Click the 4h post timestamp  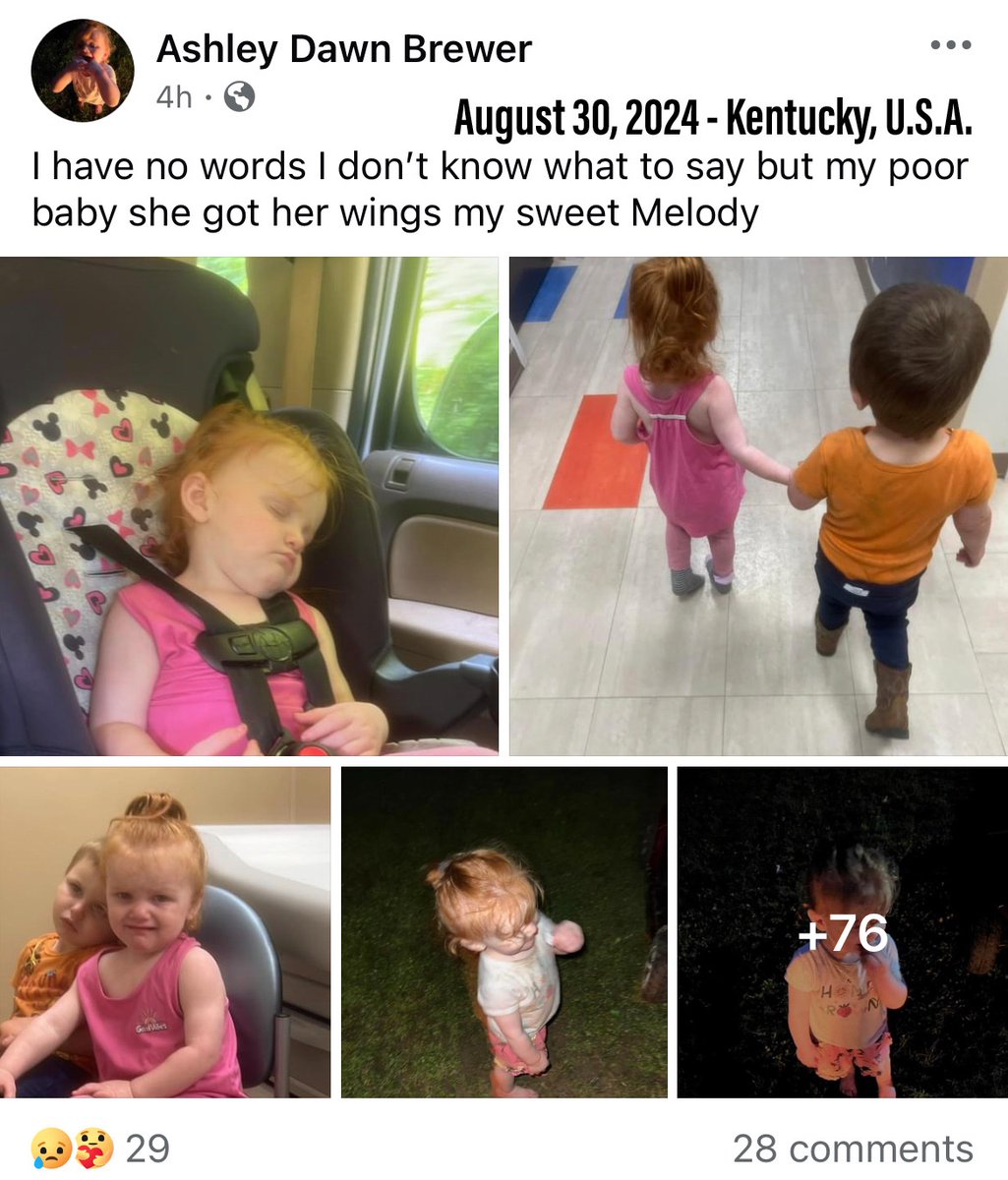[x=174, y=97]
